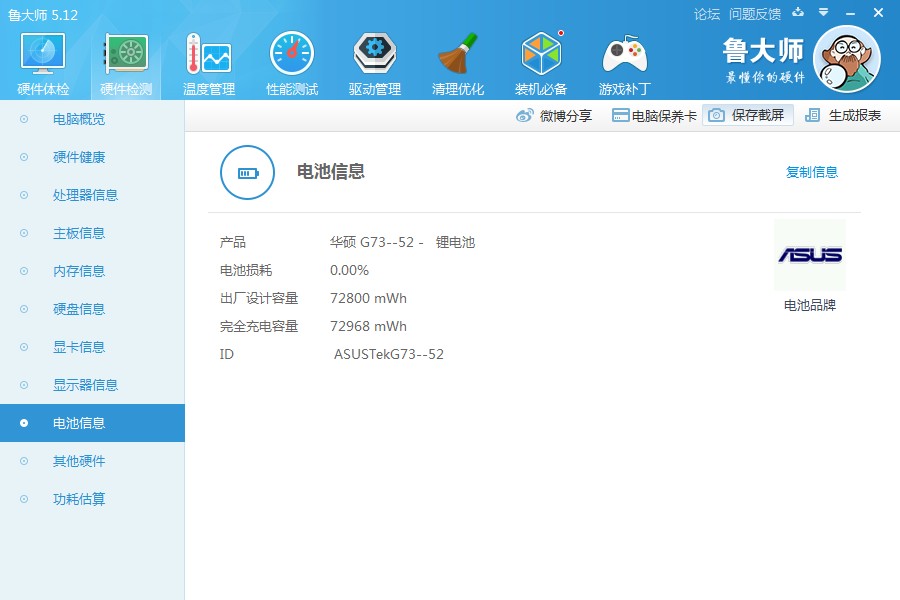The width and height of the screenshot is (900, 600).
Task: Click 微博分享 share button
Action: point(554,116)
